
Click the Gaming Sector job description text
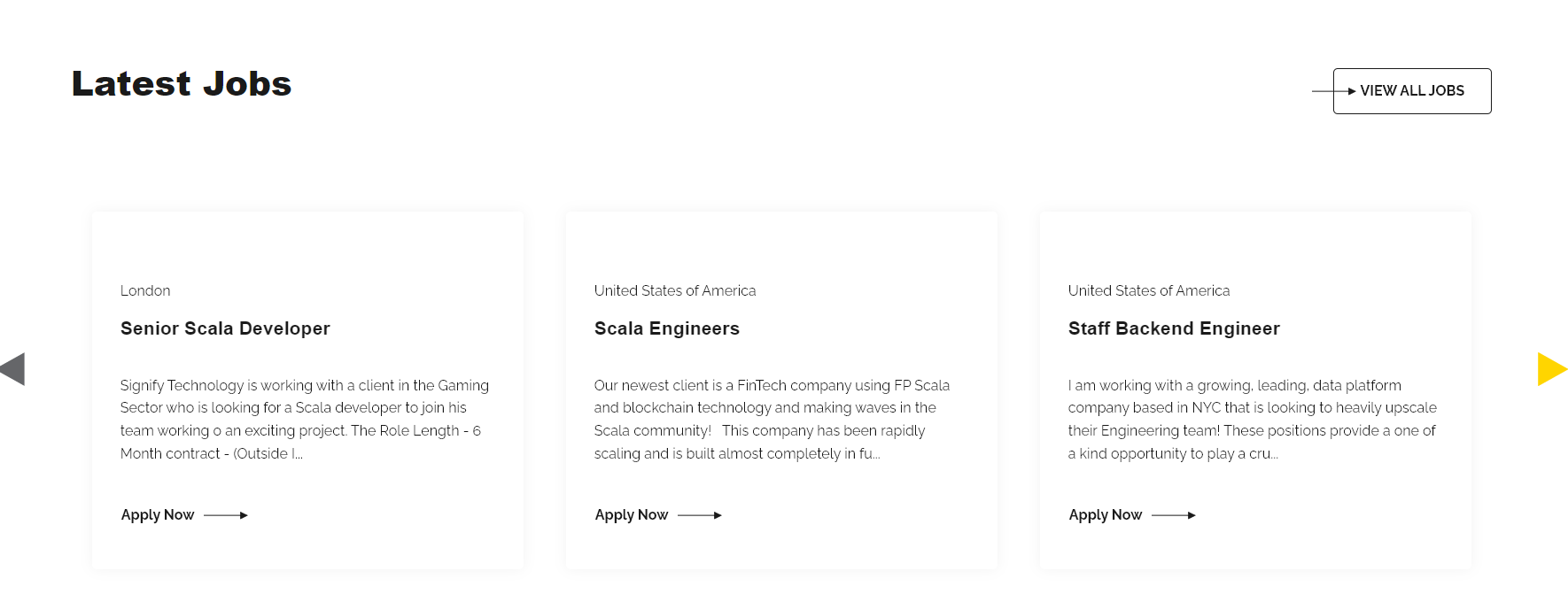coord(305,420)
